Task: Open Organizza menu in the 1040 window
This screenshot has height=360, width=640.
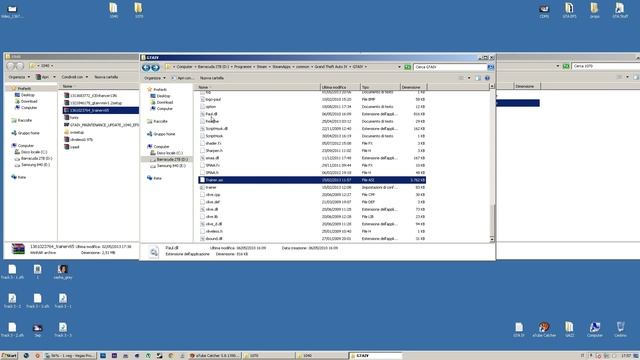Action: (x=19, y=77)
